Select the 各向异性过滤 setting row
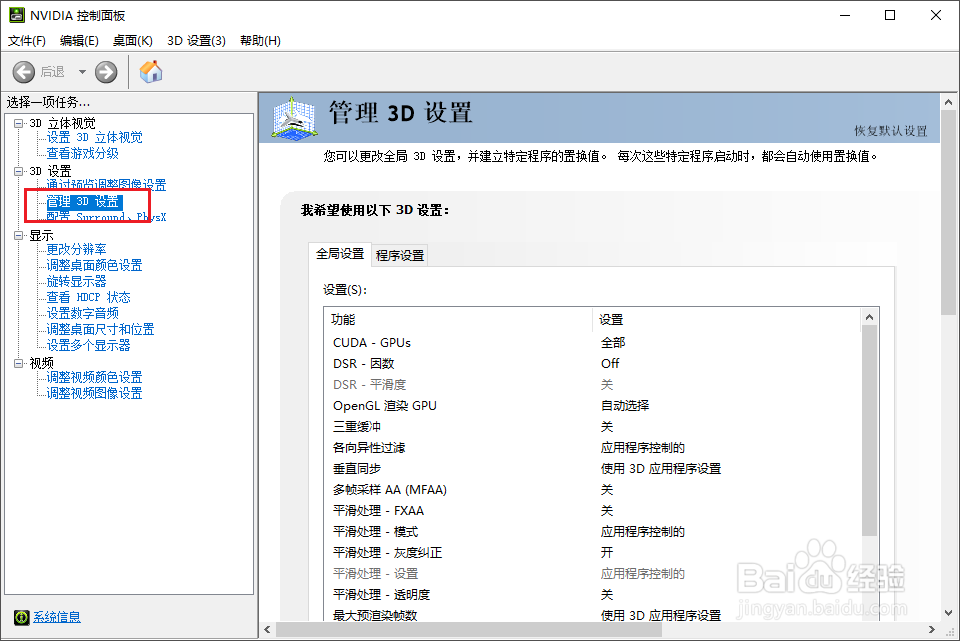 click(592, 448)
